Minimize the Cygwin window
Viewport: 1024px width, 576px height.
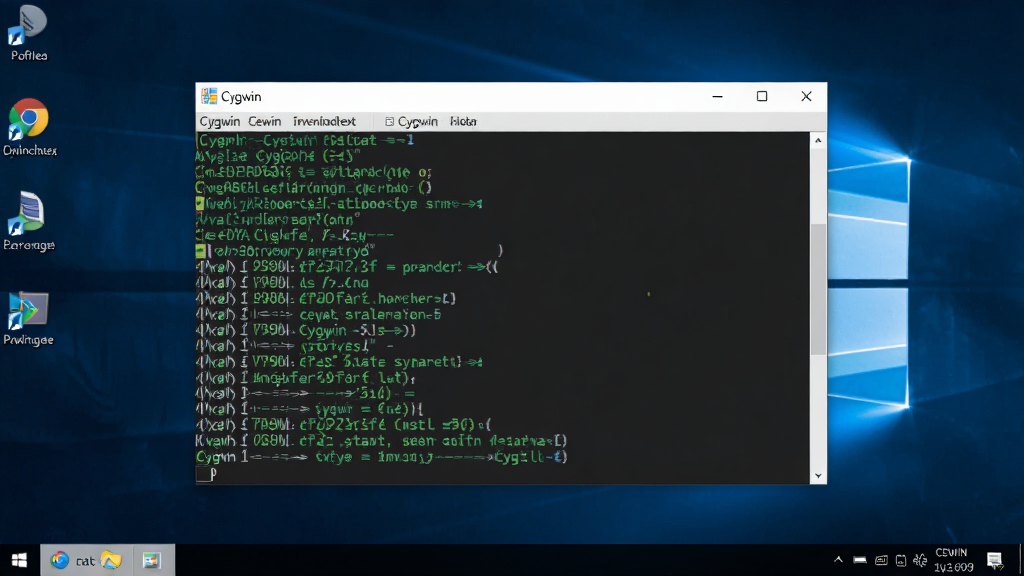tap(717, 97)
